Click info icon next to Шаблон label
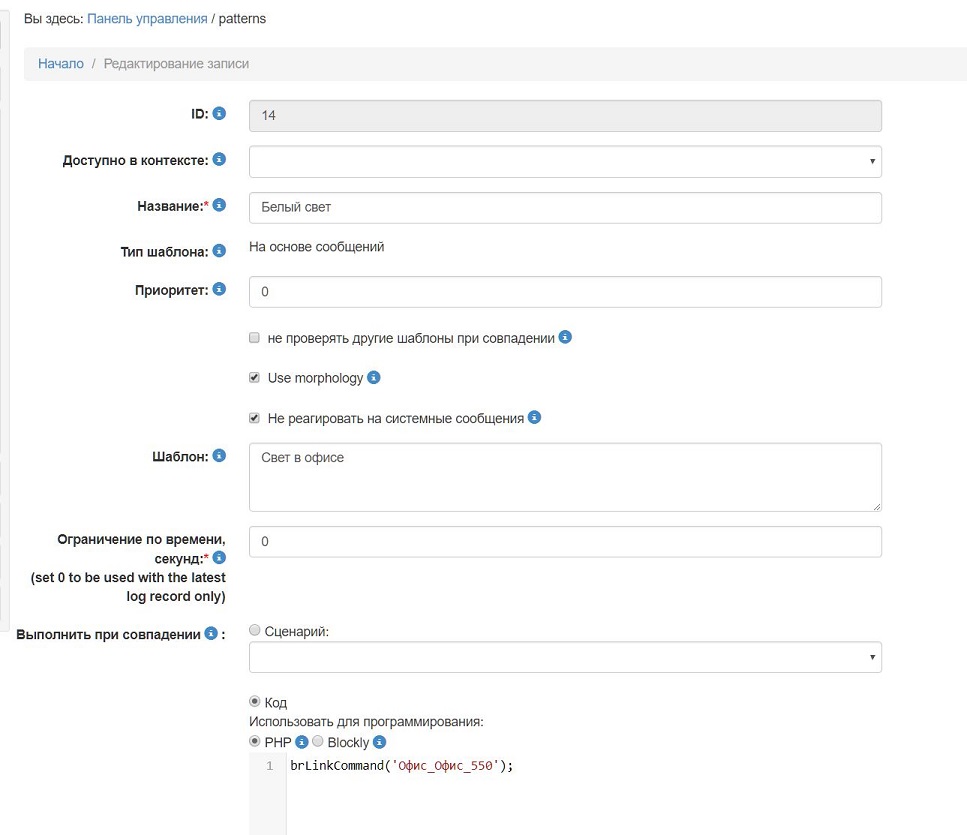967x835 pixels. tap(219, 455)
